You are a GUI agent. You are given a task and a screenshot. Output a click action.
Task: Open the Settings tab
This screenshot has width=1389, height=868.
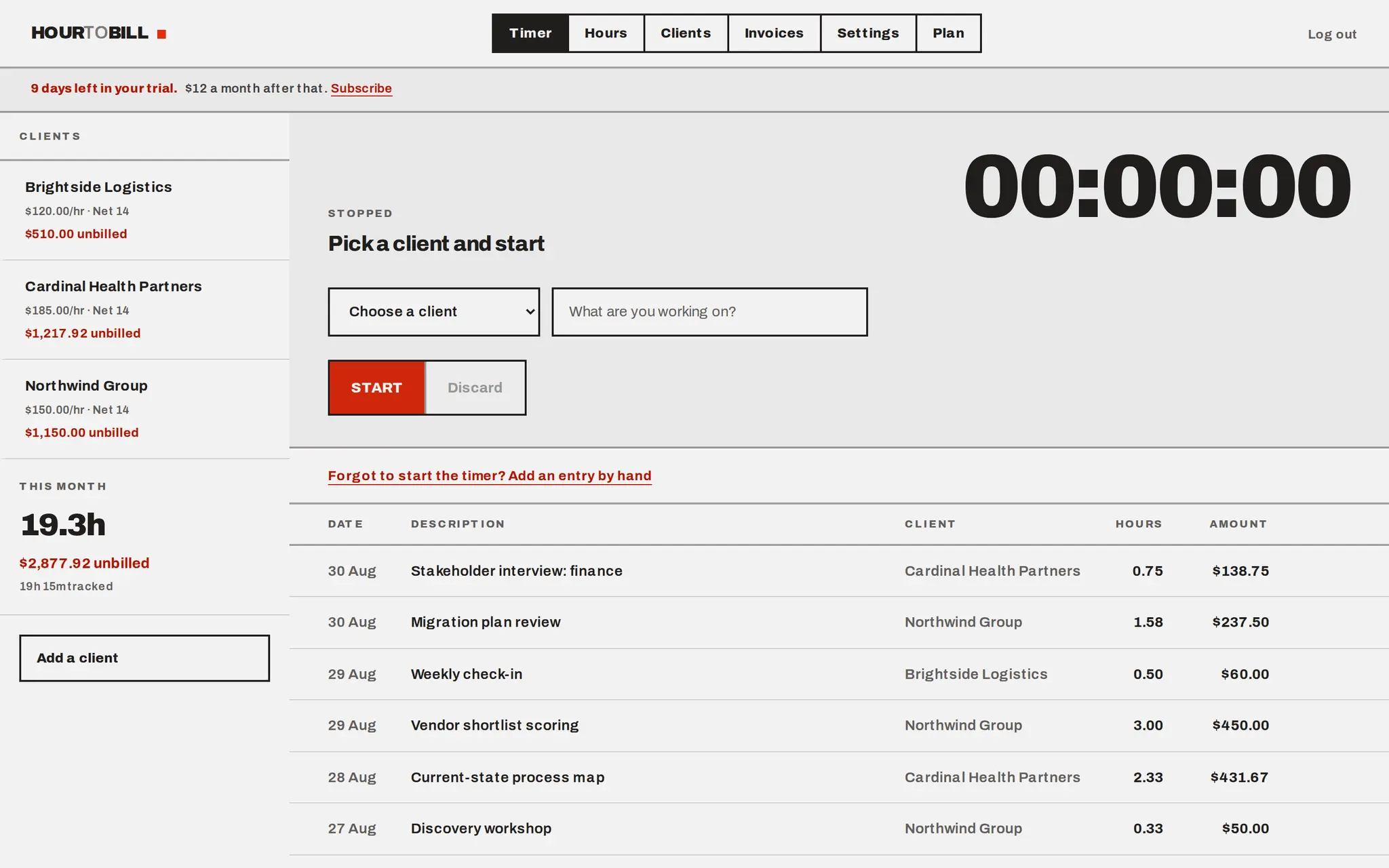point(868,33)
